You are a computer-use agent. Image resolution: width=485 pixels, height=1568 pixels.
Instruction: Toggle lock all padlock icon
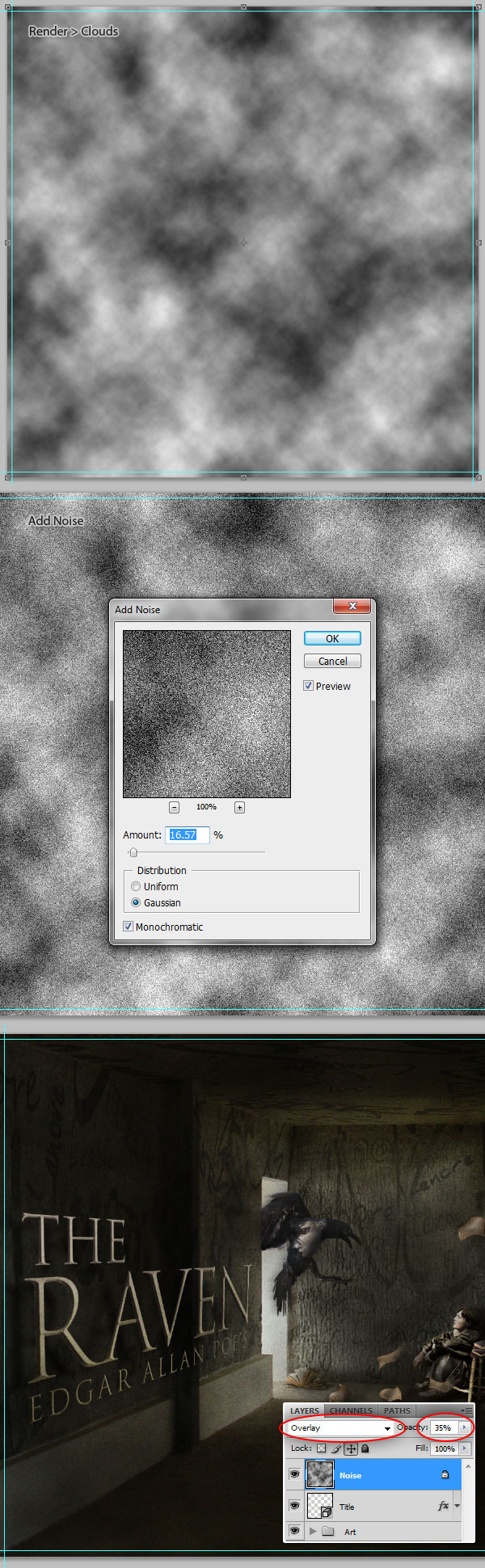coord(365,1448)
